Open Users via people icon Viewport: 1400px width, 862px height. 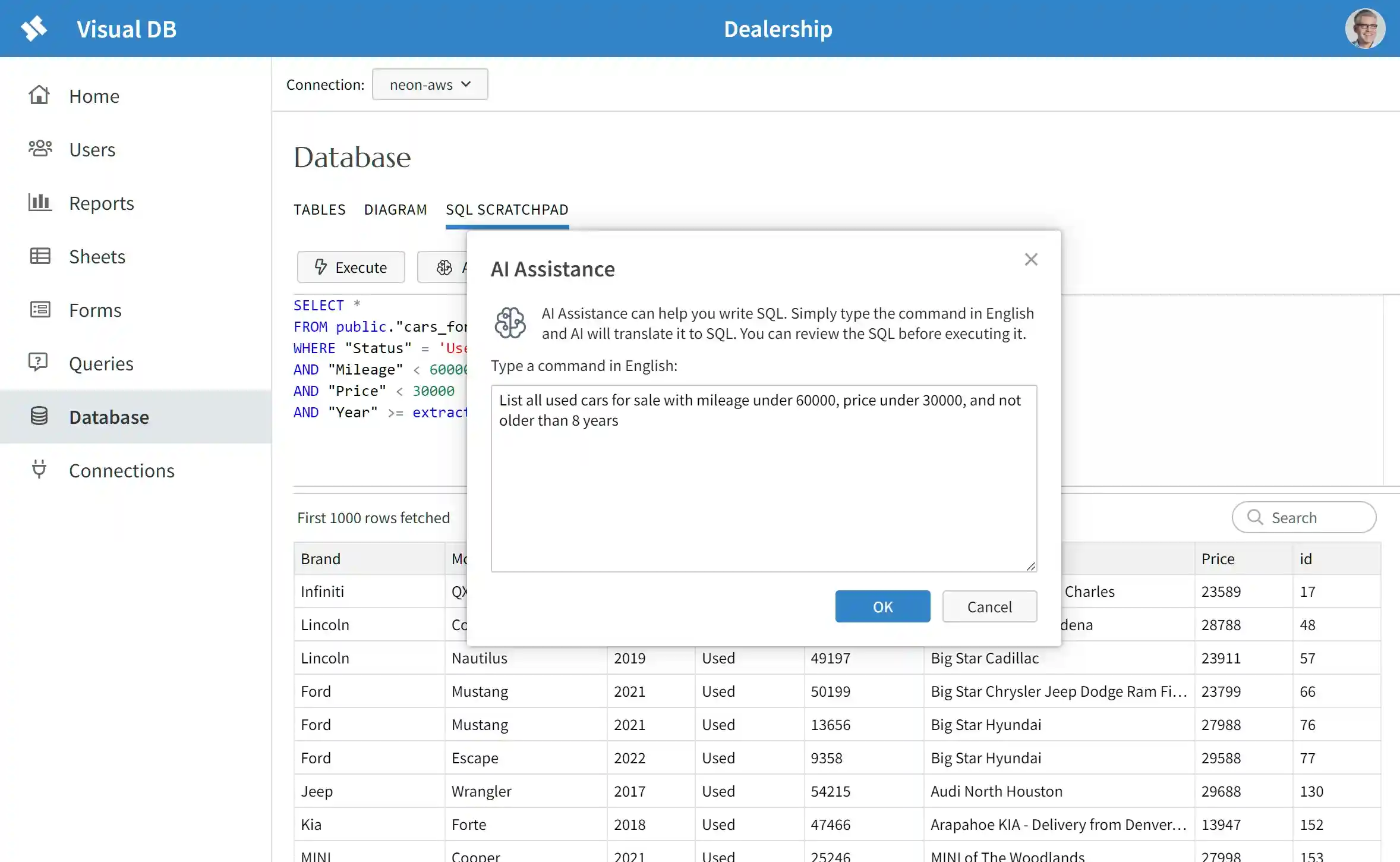tap(40, 149)
